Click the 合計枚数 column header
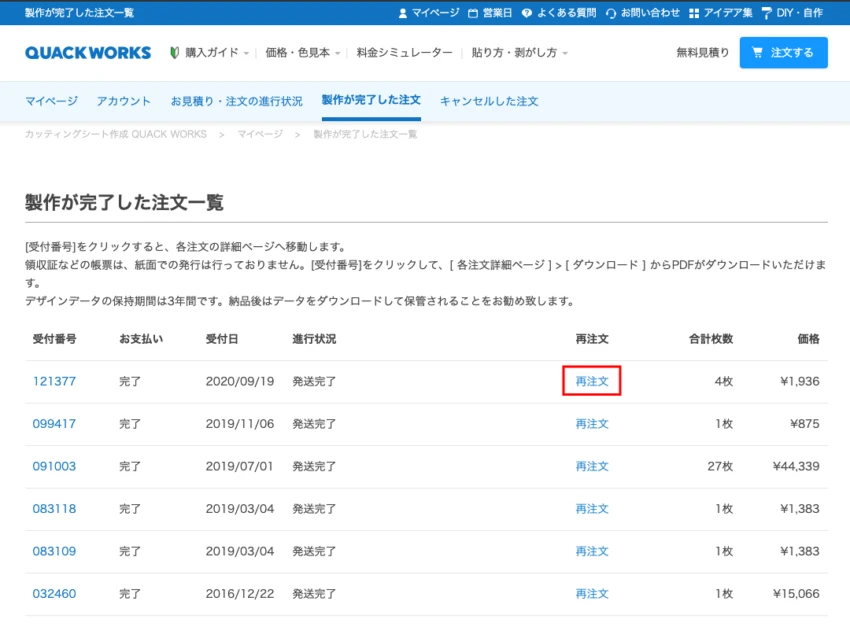 coord(711,339)
